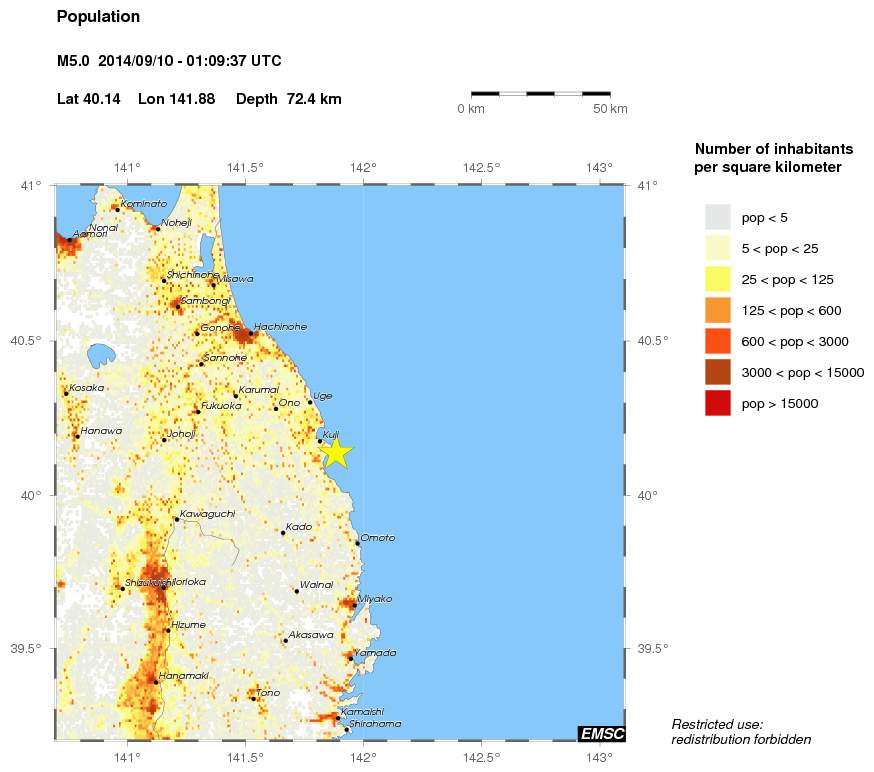Select the Kawaguchi town marker
Viewport: 874px width, 772px height.
(x=177, y=520)
